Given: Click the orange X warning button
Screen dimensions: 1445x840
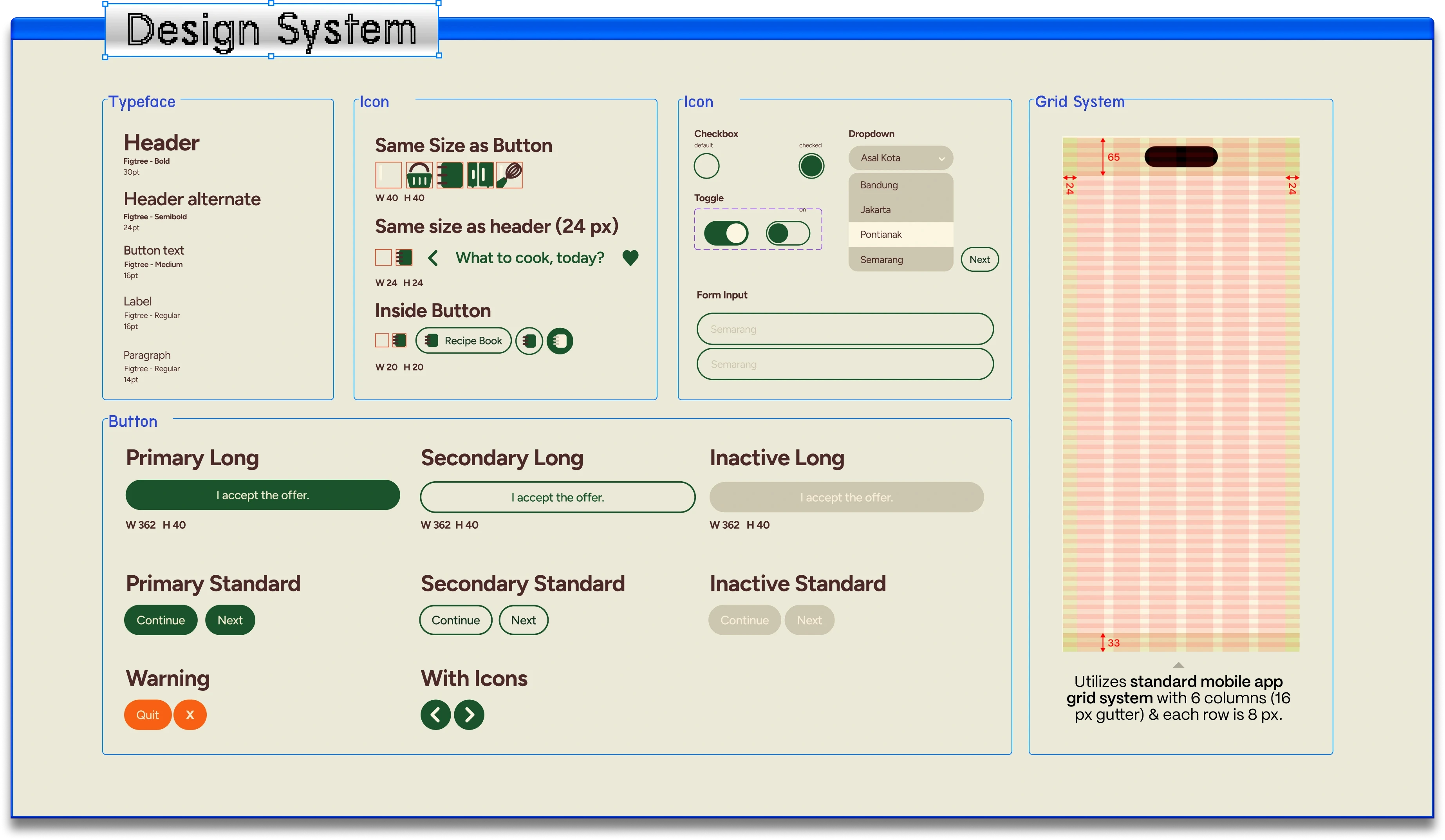Looking at the screenshot, I should pos(190,714).
